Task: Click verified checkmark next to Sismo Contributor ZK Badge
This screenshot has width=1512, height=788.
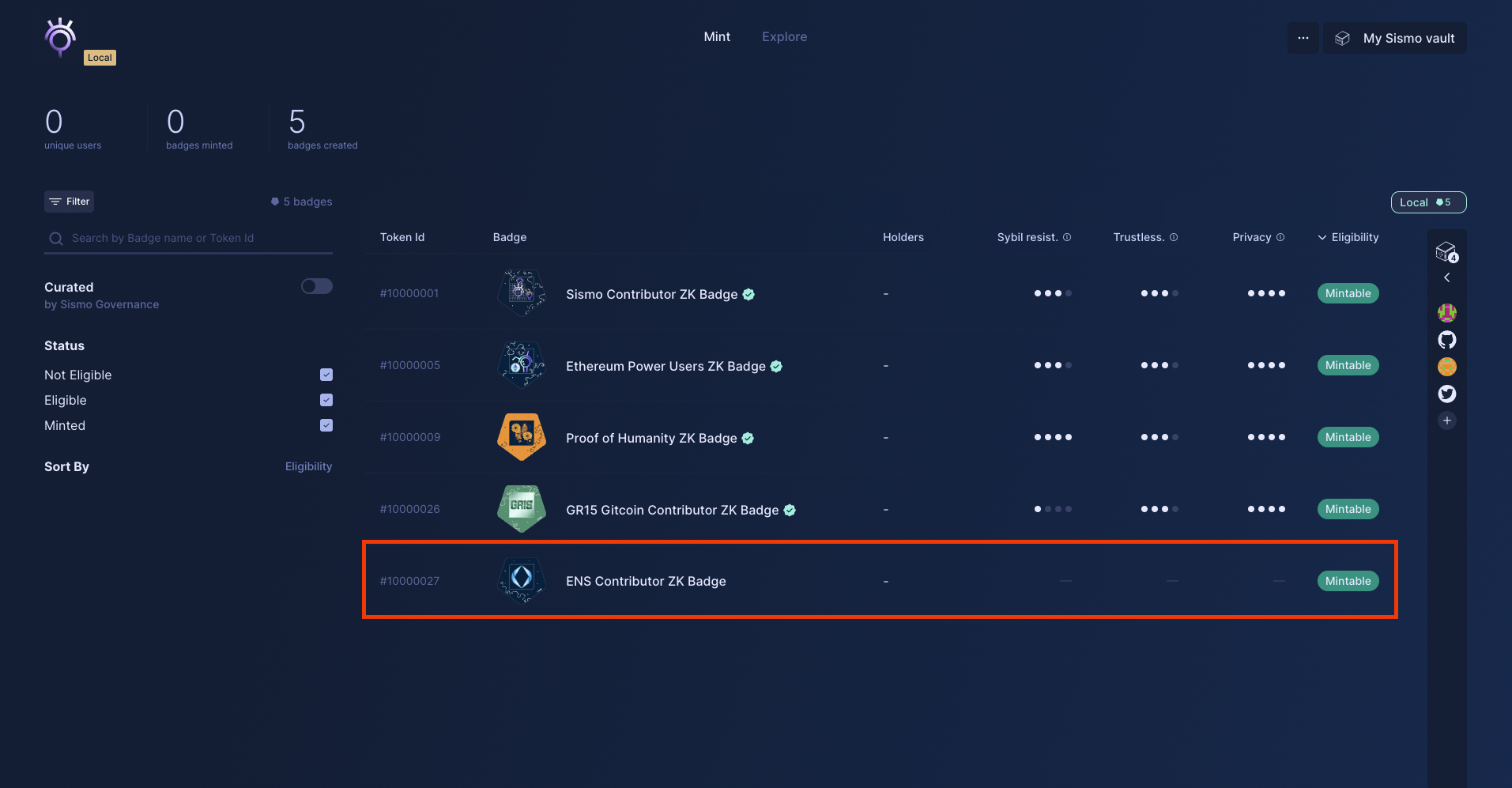Action: (748, 294)
